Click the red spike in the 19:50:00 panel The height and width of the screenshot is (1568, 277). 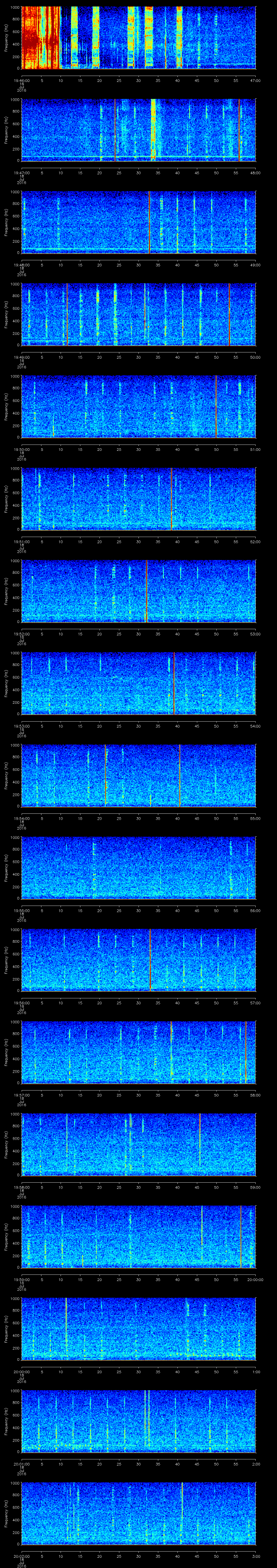pyautogui.click(x=216, y=407)
